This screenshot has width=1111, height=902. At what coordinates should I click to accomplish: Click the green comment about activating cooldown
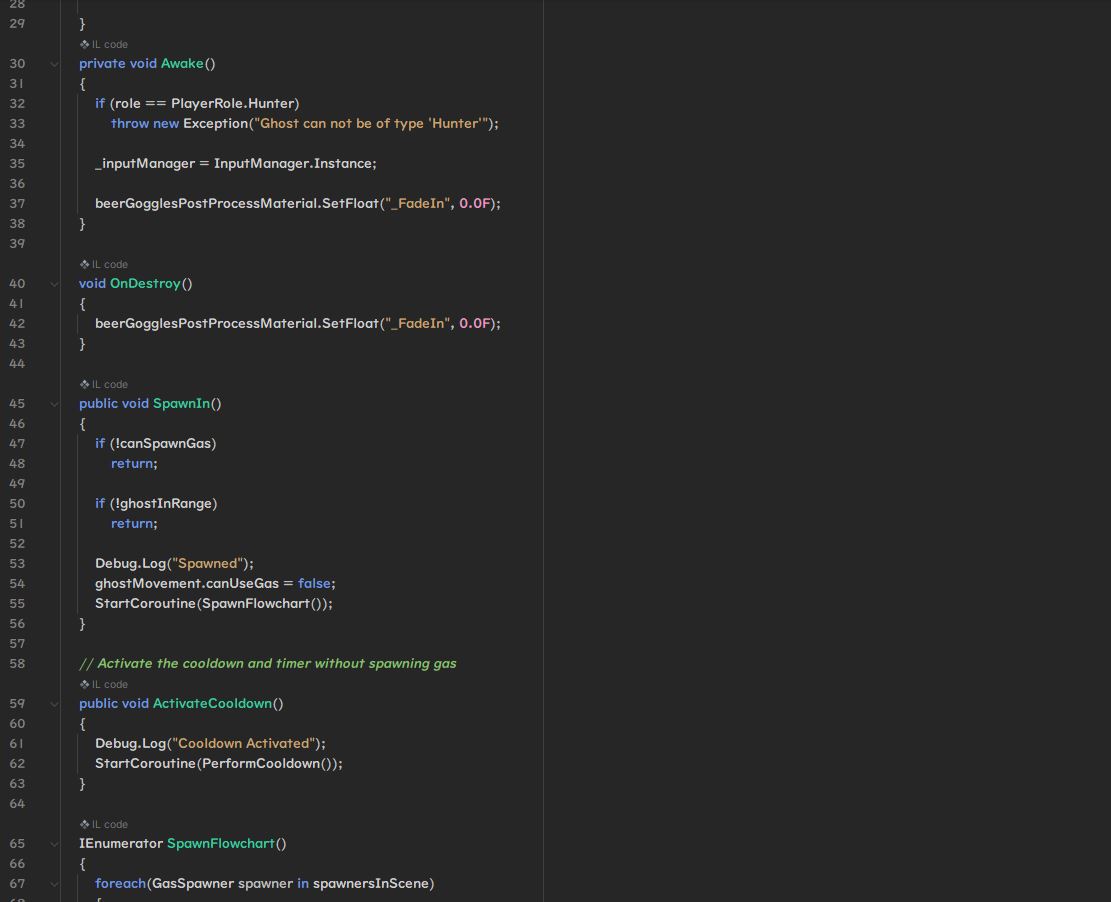pyautogui.click(x=267, y=663)
